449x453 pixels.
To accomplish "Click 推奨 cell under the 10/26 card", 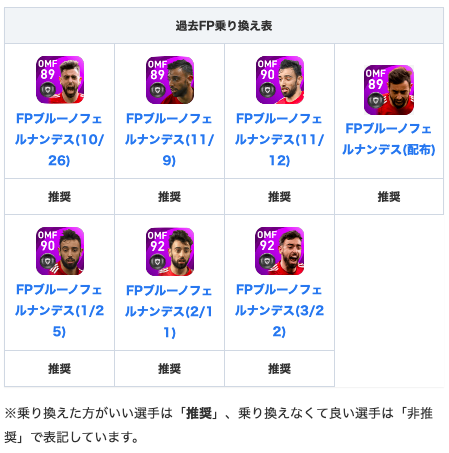I will (59, 197).
